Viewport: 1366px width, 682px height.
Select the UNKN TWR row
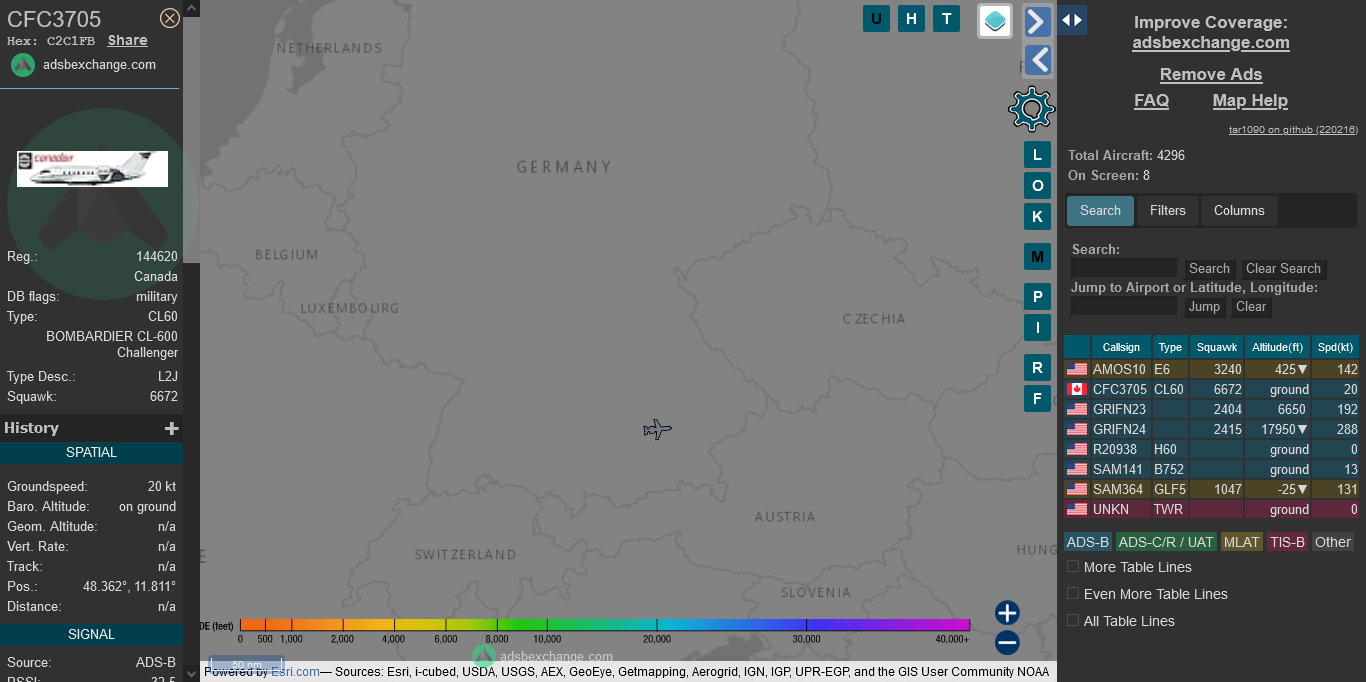[1211, 509]
